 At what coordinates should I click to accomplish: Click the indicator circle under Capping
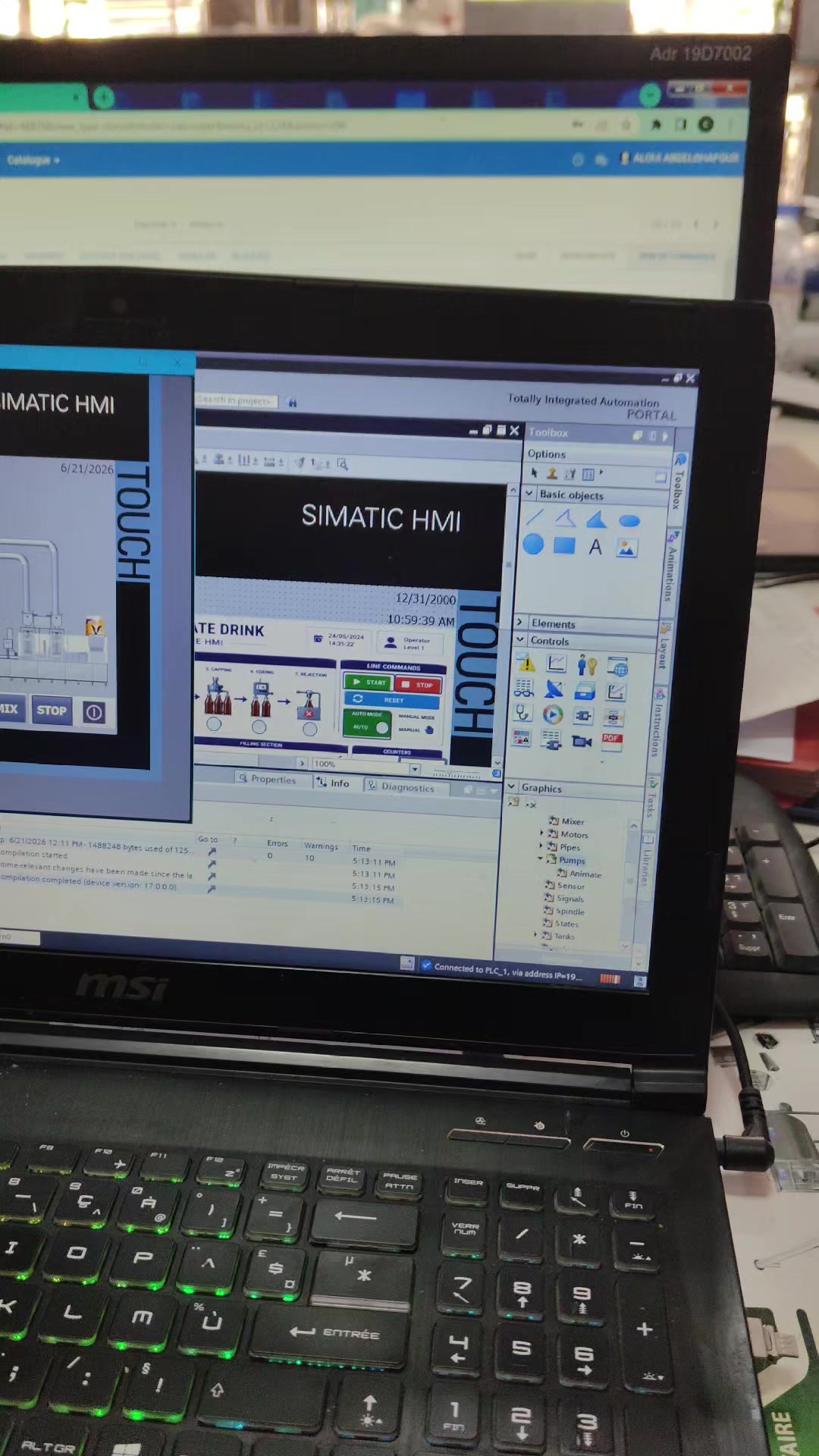[214, 724]
